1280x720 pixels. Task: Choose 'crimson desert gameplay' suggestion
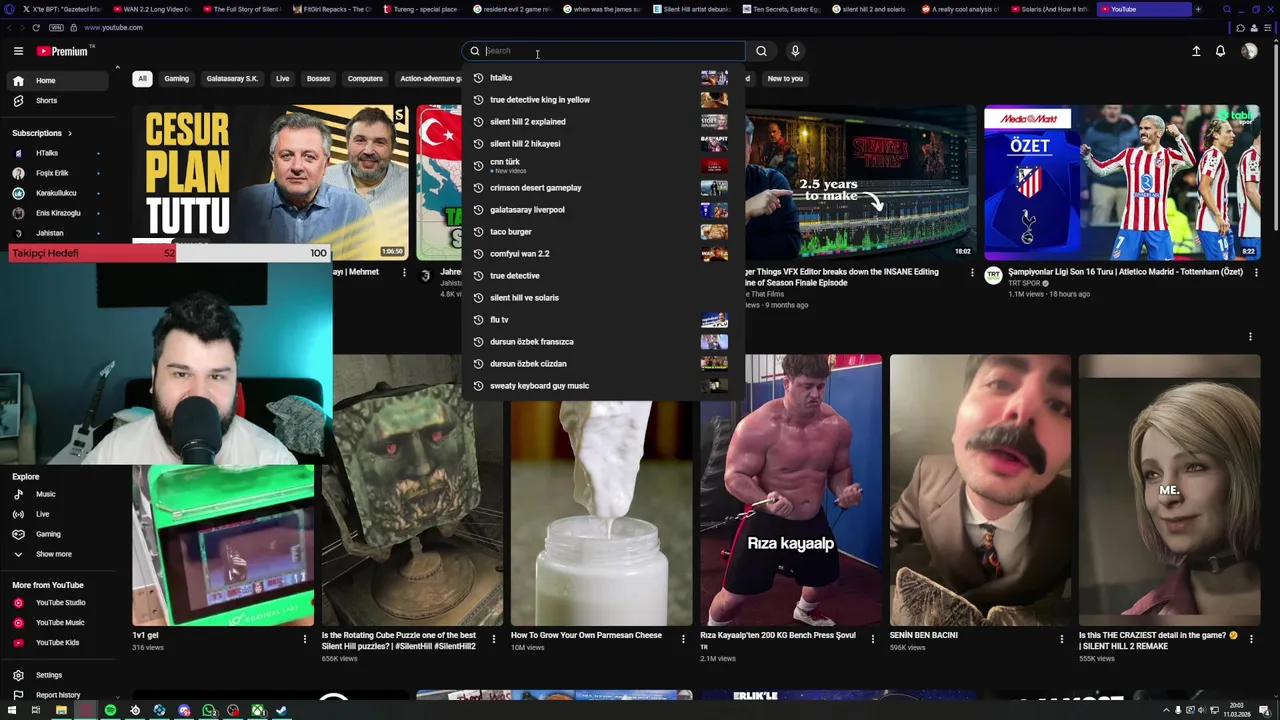(603, 188)
